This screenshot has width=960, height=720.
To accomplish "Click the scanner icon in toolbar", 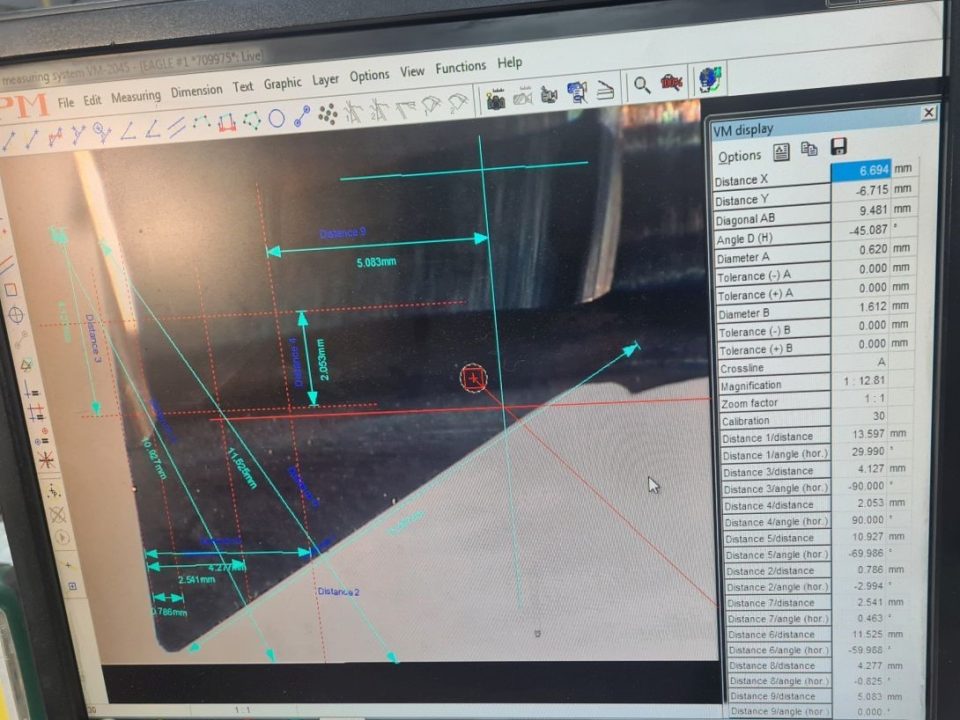I will pos(605,91).
